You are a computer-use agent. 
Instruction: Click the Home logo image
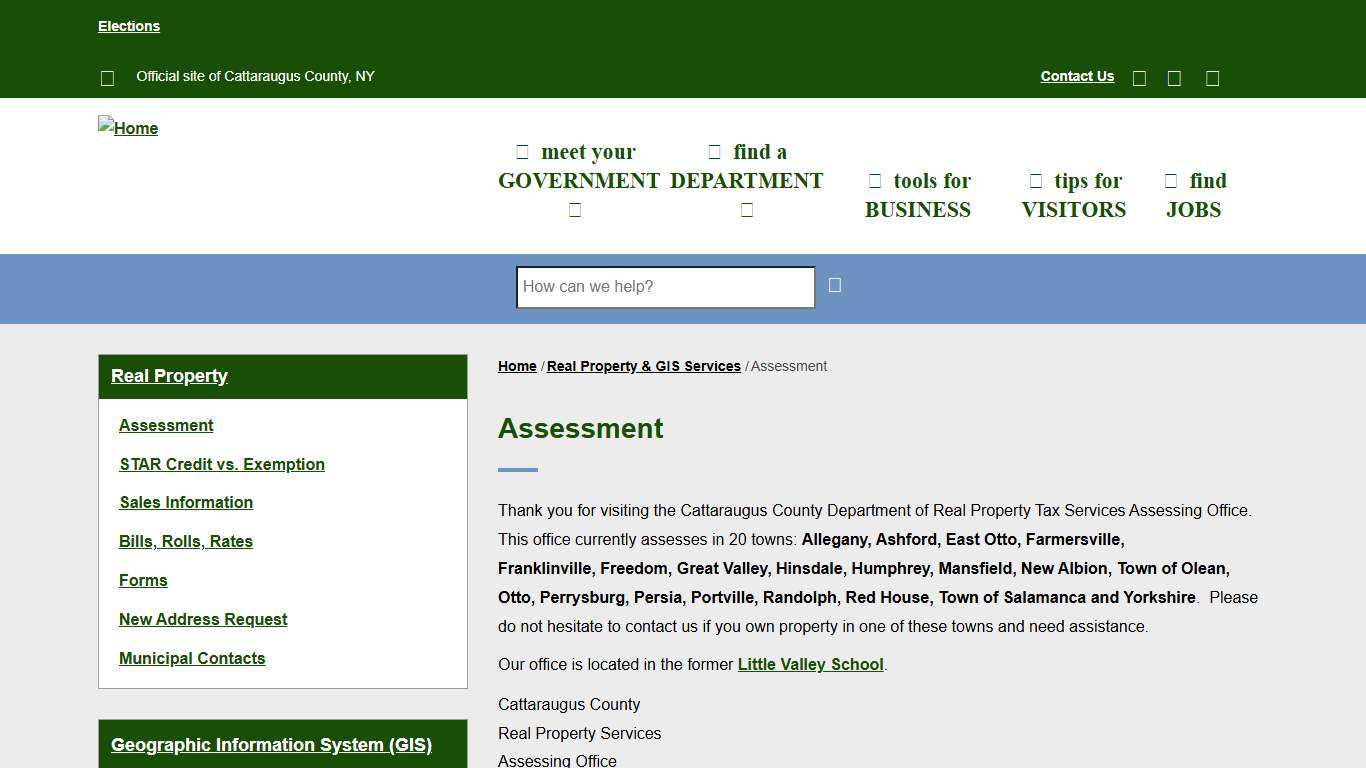pyautogui.click(x=127, y=128)
